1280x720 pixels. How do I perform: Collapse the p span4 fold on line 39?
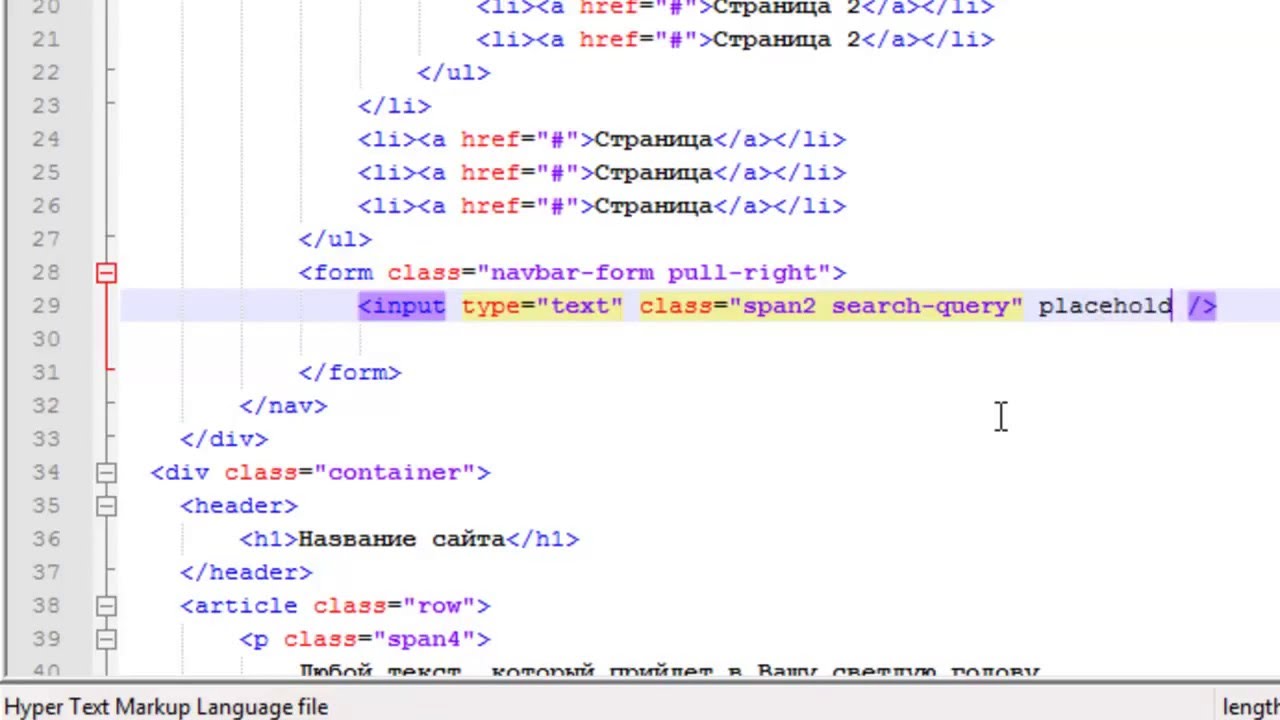[106, 639]
